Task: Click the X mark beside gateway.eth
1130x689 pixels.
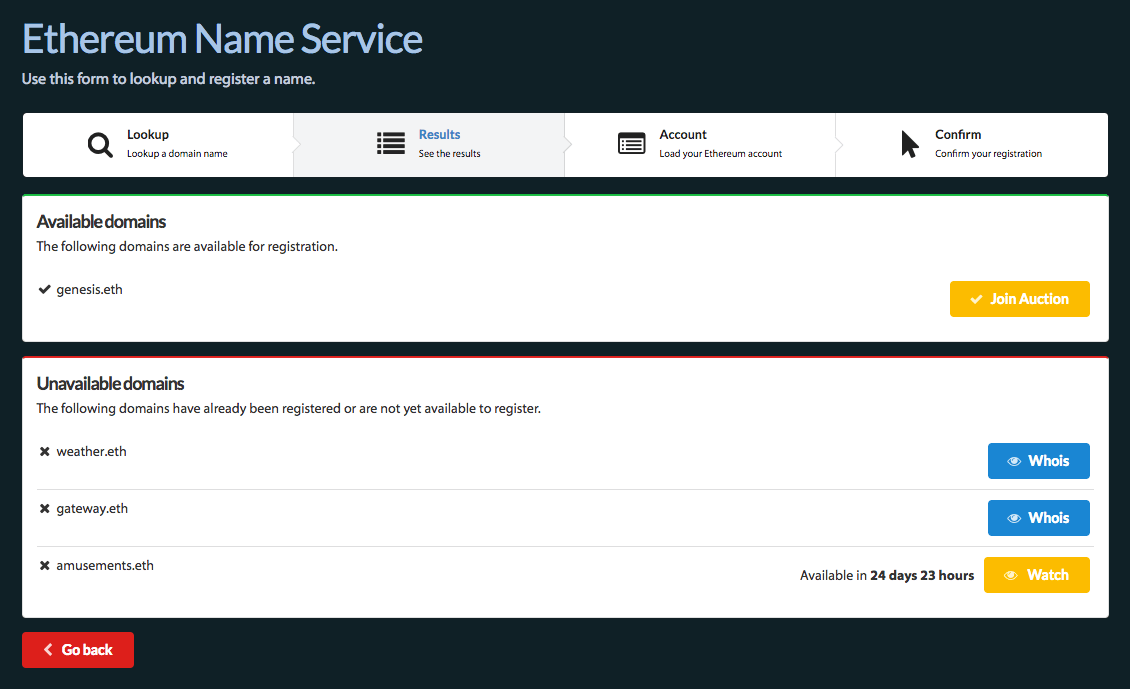Action: (45, 509)
